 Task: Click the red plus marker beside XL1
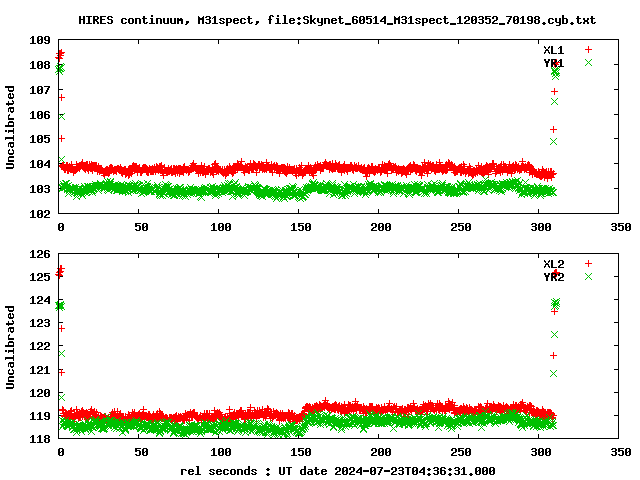588,50
